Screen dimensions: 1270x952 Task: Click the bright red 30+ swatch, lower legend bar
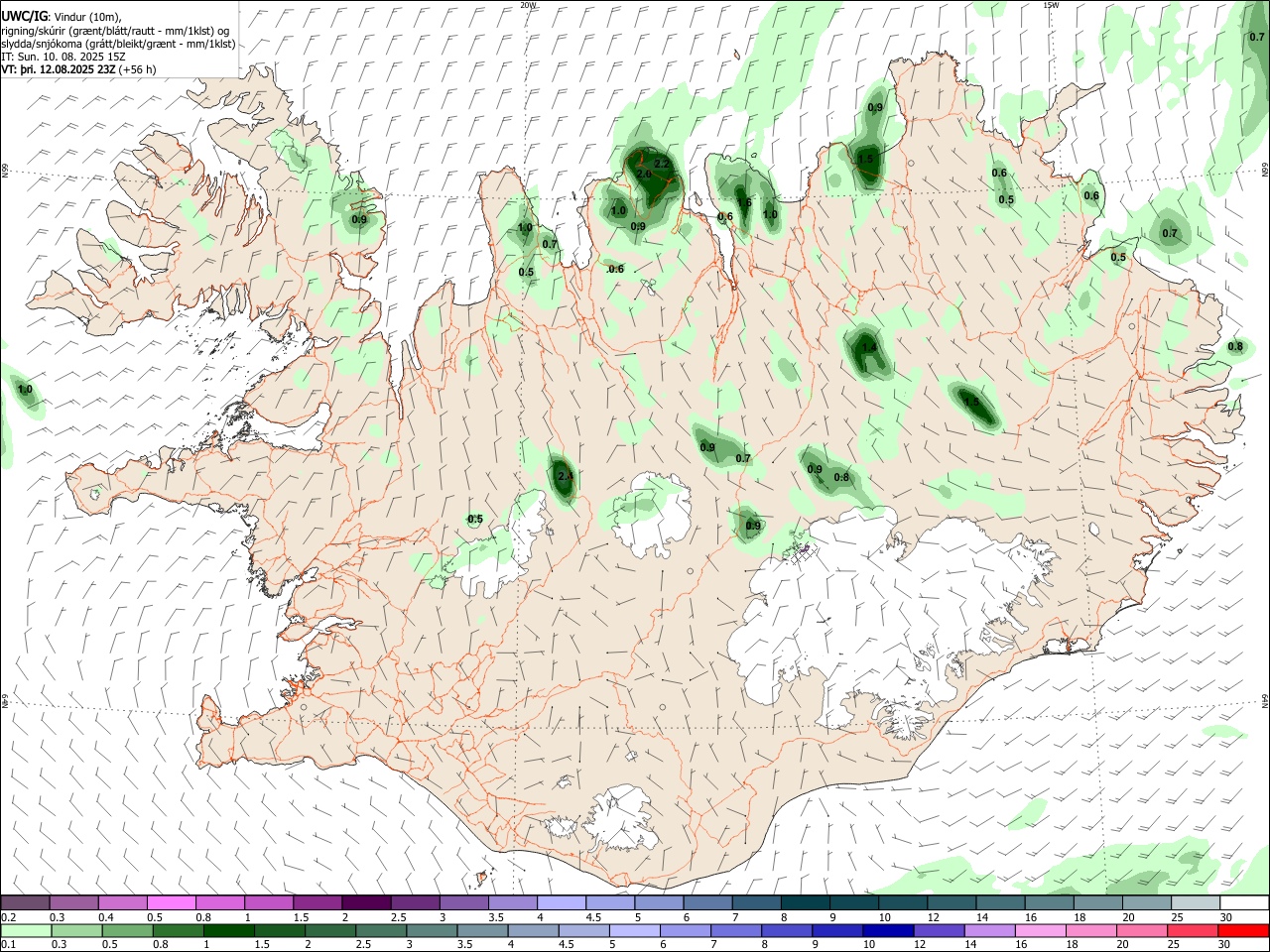tap(1243, 931)
